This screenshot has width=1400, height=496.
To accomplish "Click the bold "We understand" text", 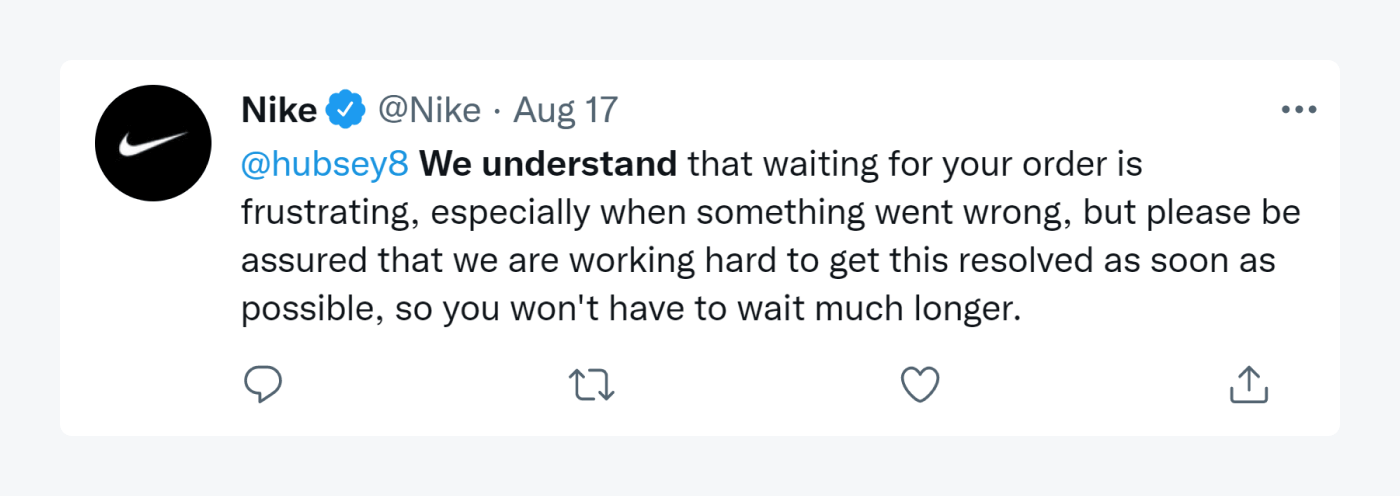I will (548, 164).
